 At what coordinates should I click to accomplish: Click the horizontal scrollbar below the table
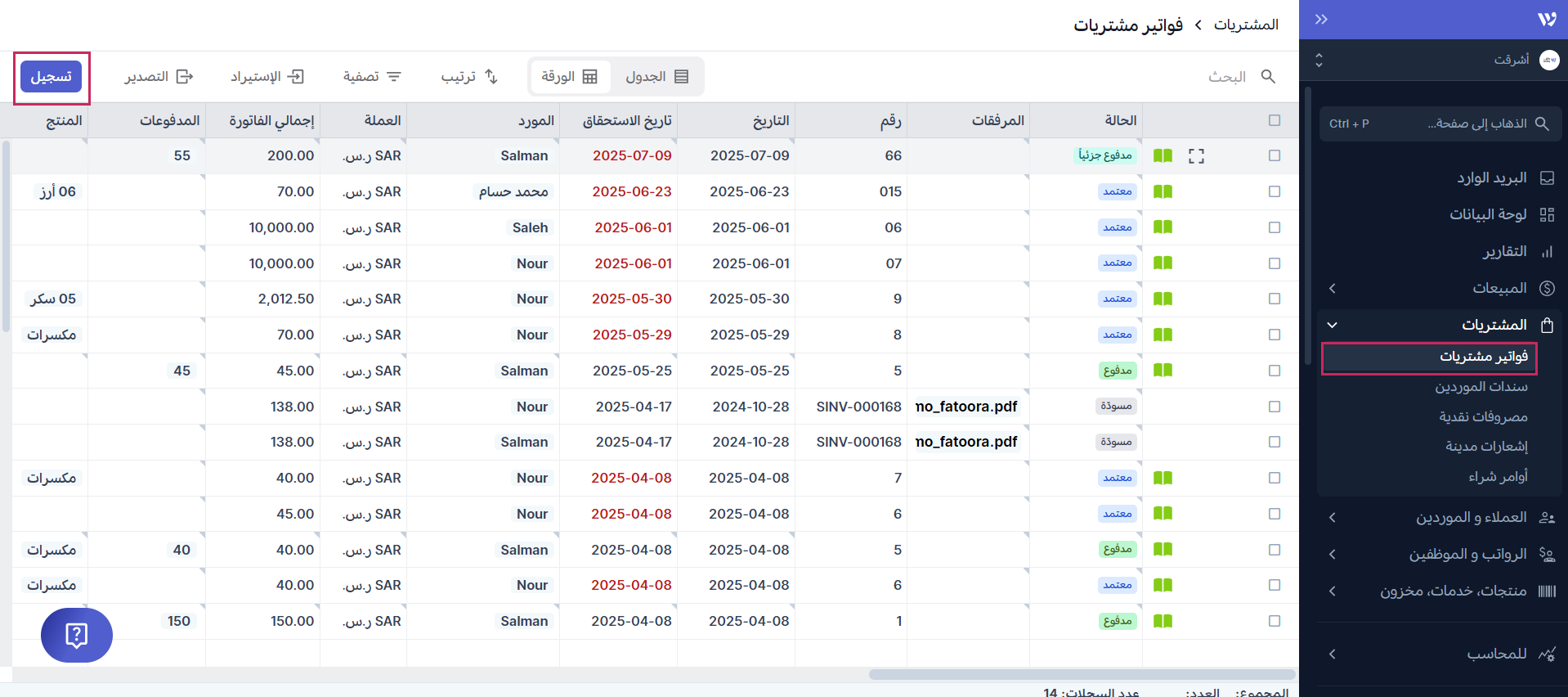pyautogui.click(x=1081, y=675)
